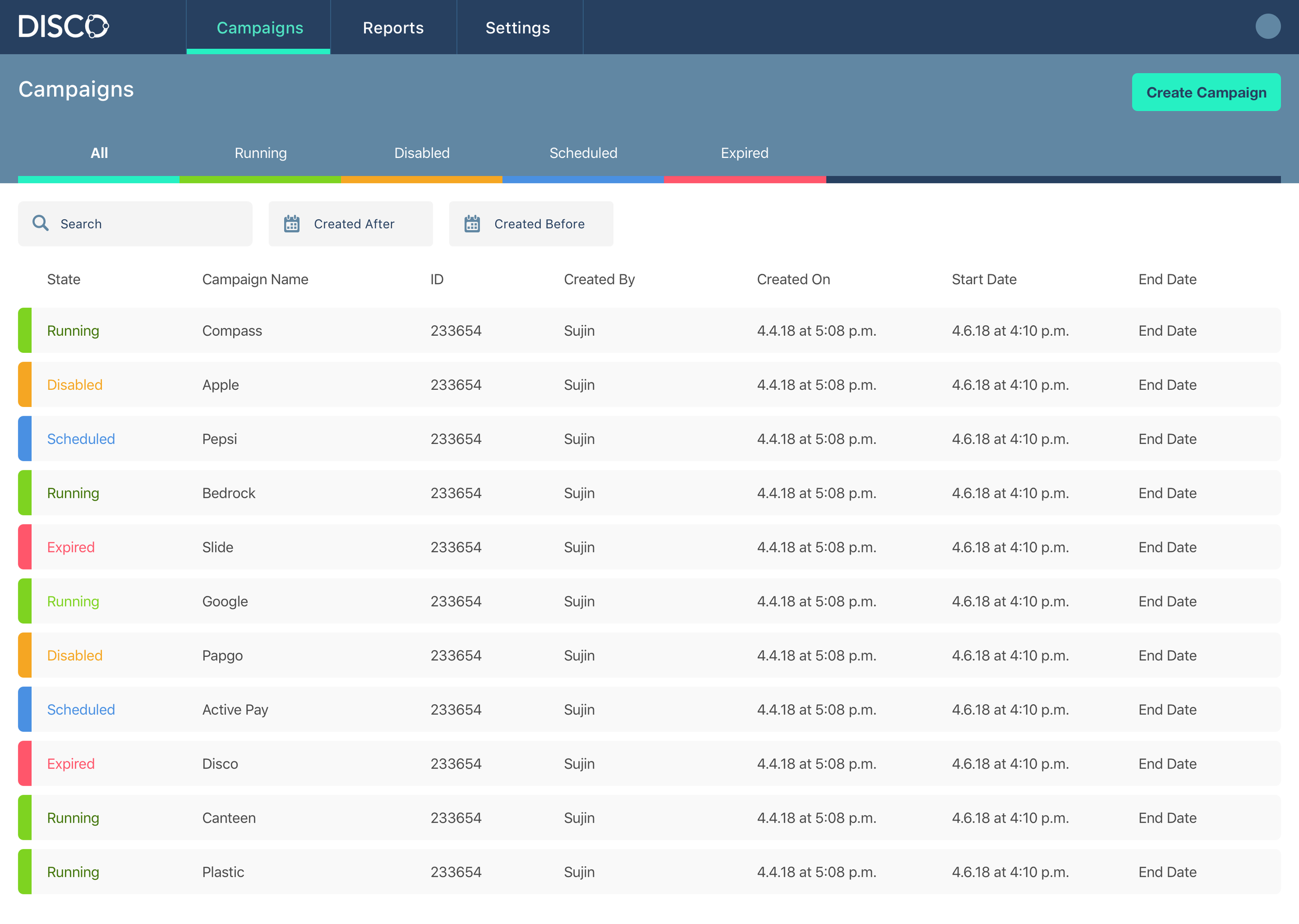Select the Campaigns navigation tab
1299x924 pixels.
coord(260,28)
